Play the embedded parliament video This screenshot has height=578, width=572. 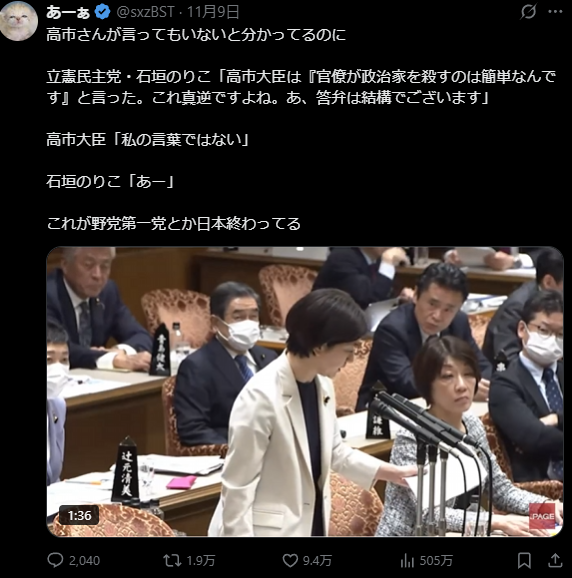305,391
